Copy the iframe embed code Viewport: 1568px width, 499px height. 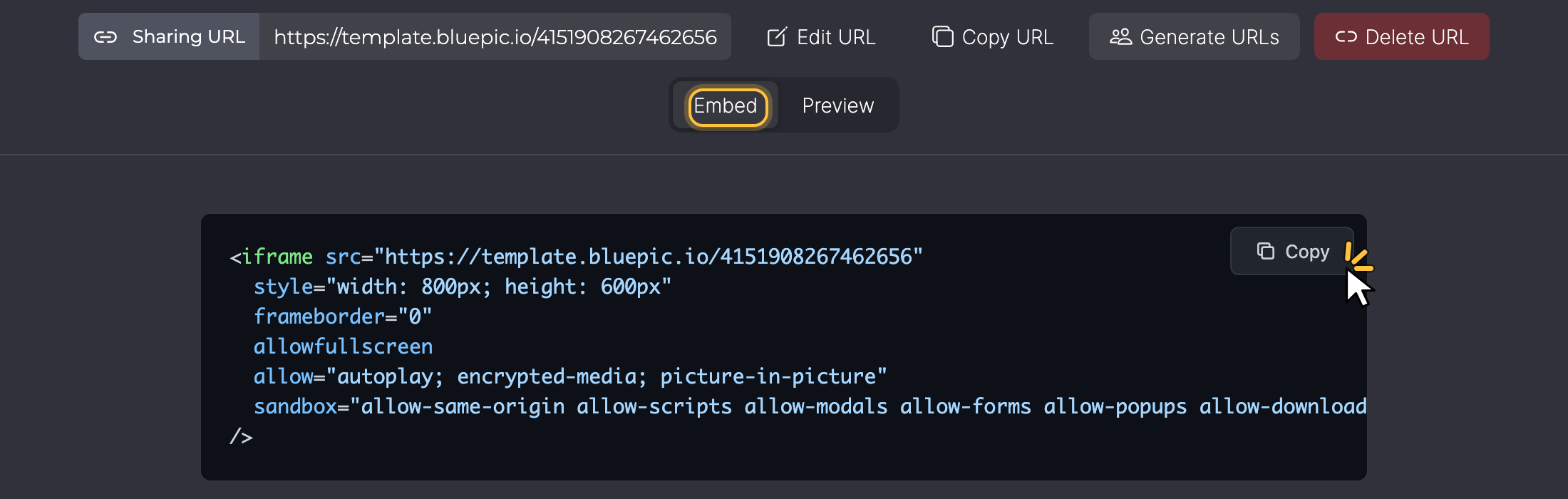click(x=1292, y=251)
